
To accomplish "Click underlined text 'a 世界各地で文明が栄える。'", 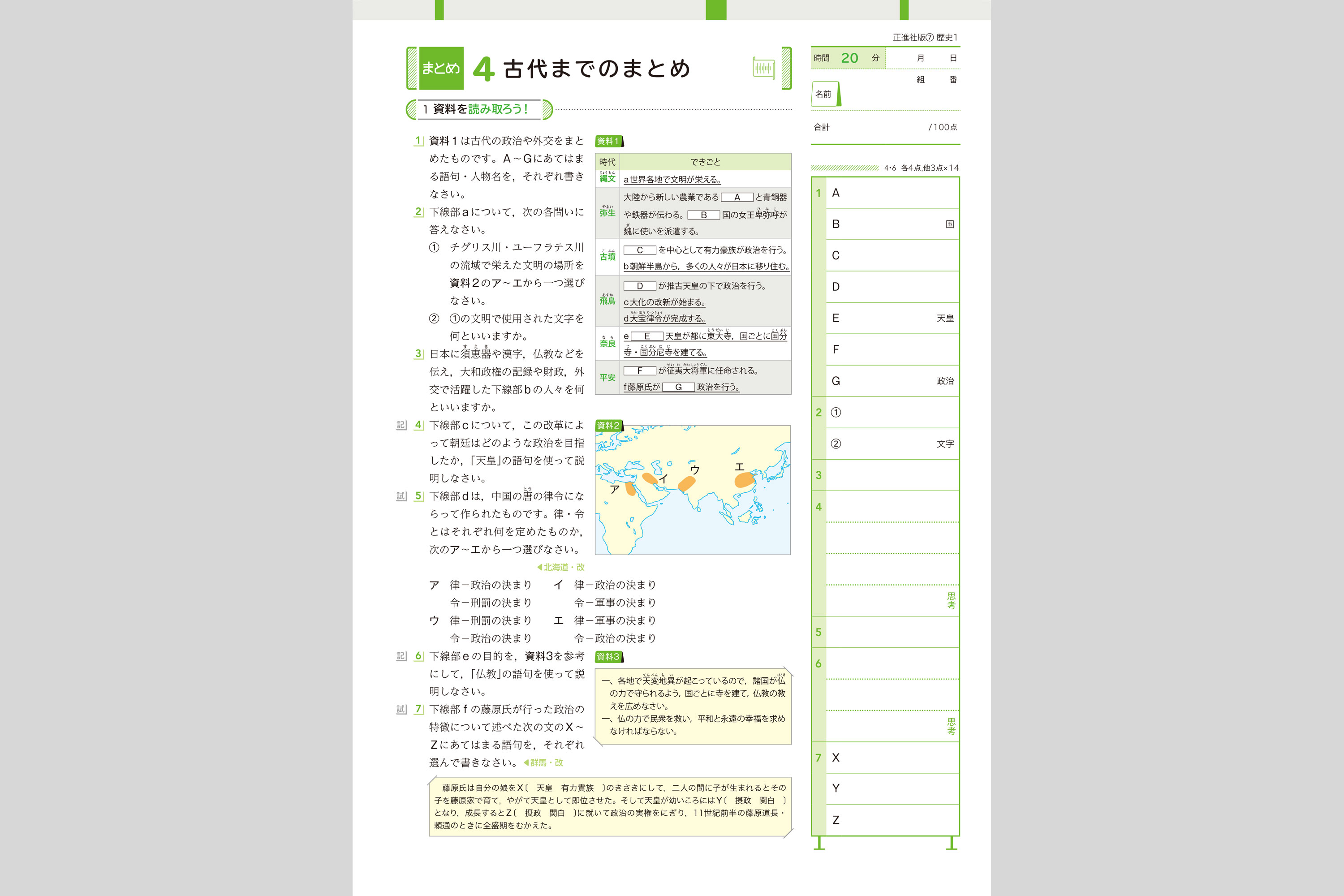I will (672, 180).
